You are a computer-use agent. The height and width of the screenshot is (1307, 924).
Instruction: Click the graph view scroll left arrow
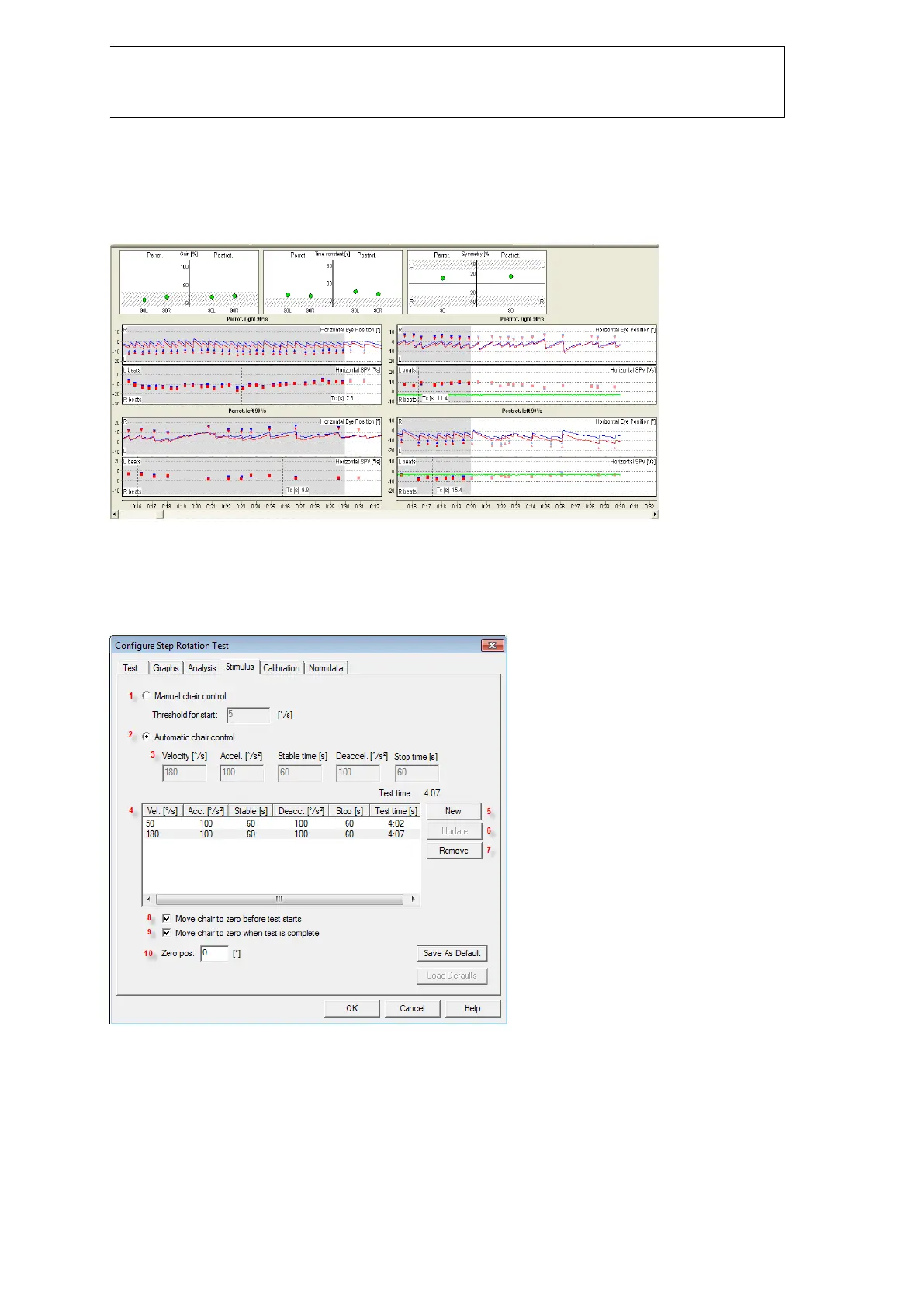pyautogui.click(x=115, y=515)
